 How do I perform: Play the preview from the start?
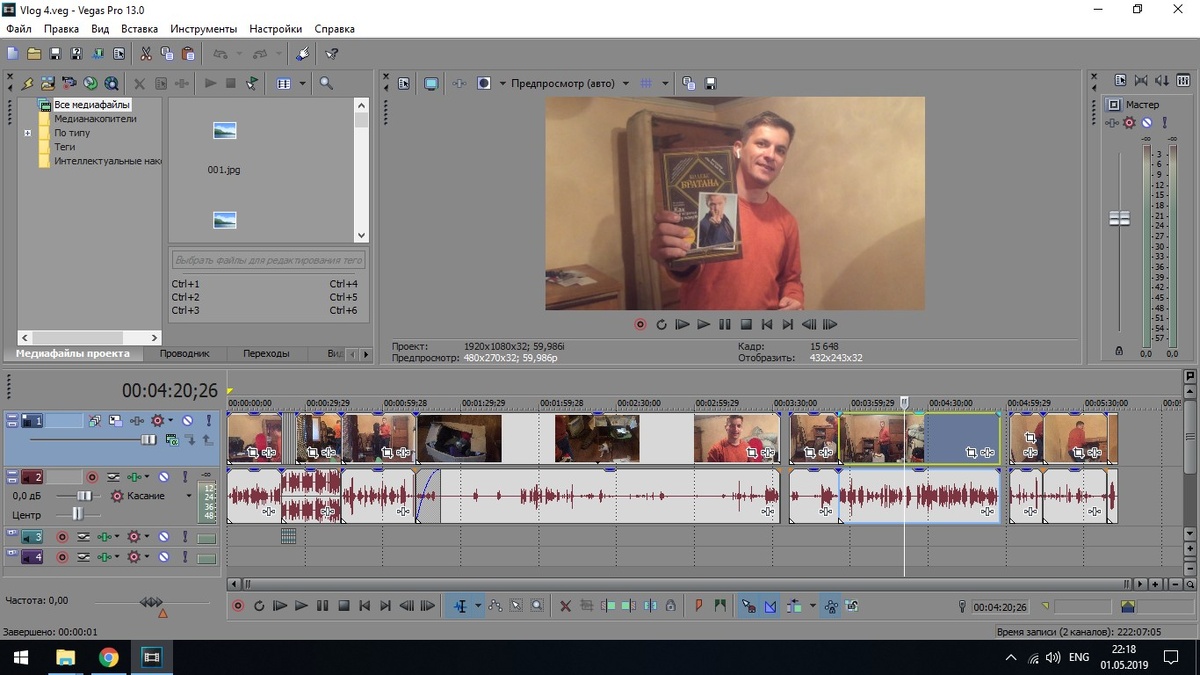pos(682,324)
